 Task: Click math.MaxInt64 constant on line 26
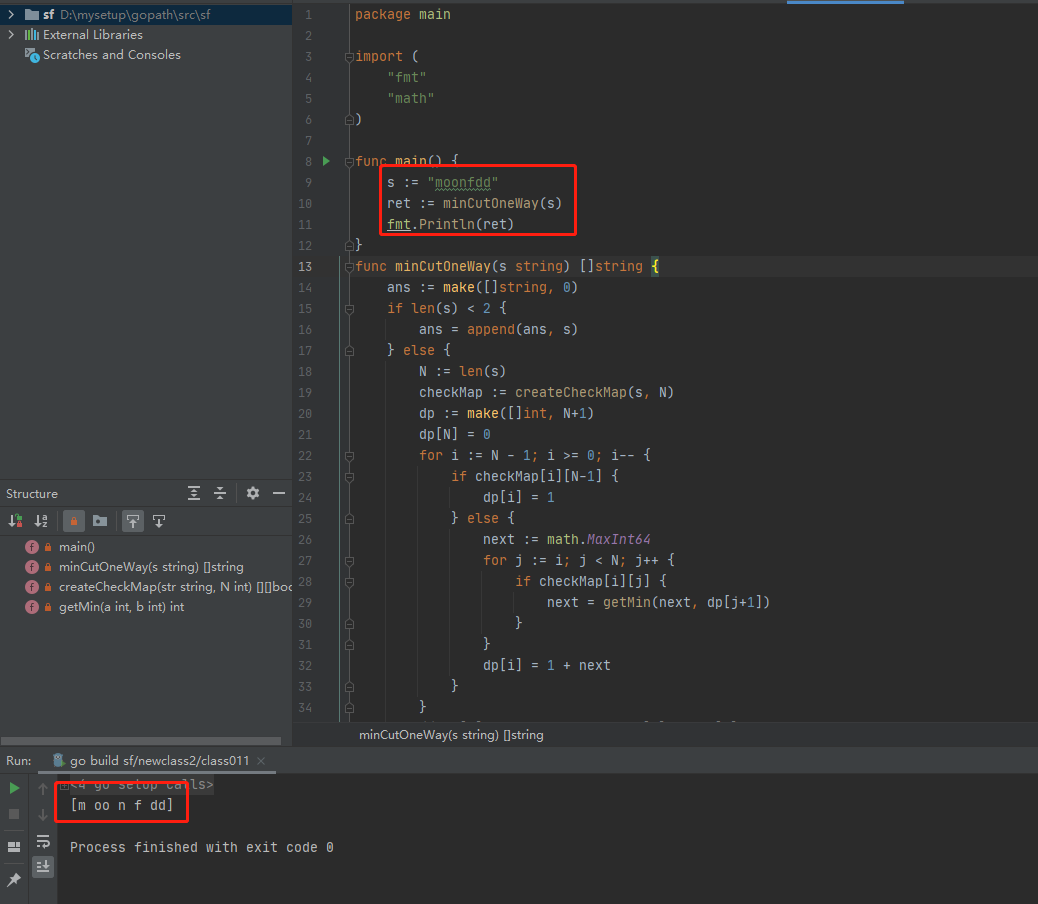tap(598, 539)
